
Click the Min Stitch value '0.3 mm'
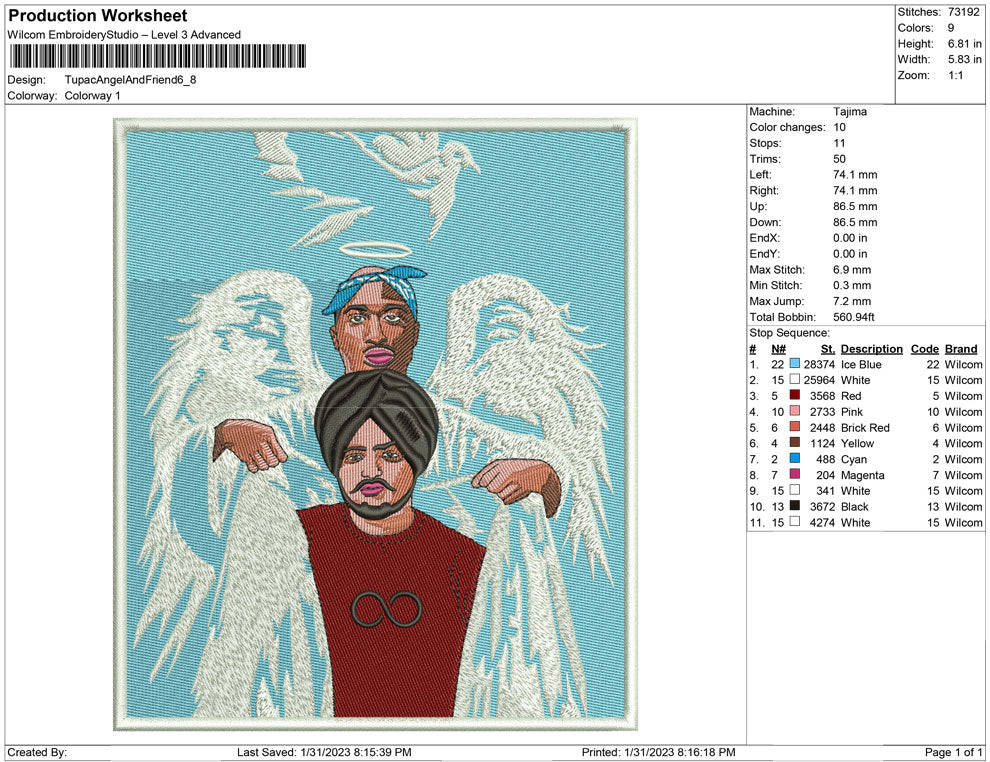pos(852,285)
